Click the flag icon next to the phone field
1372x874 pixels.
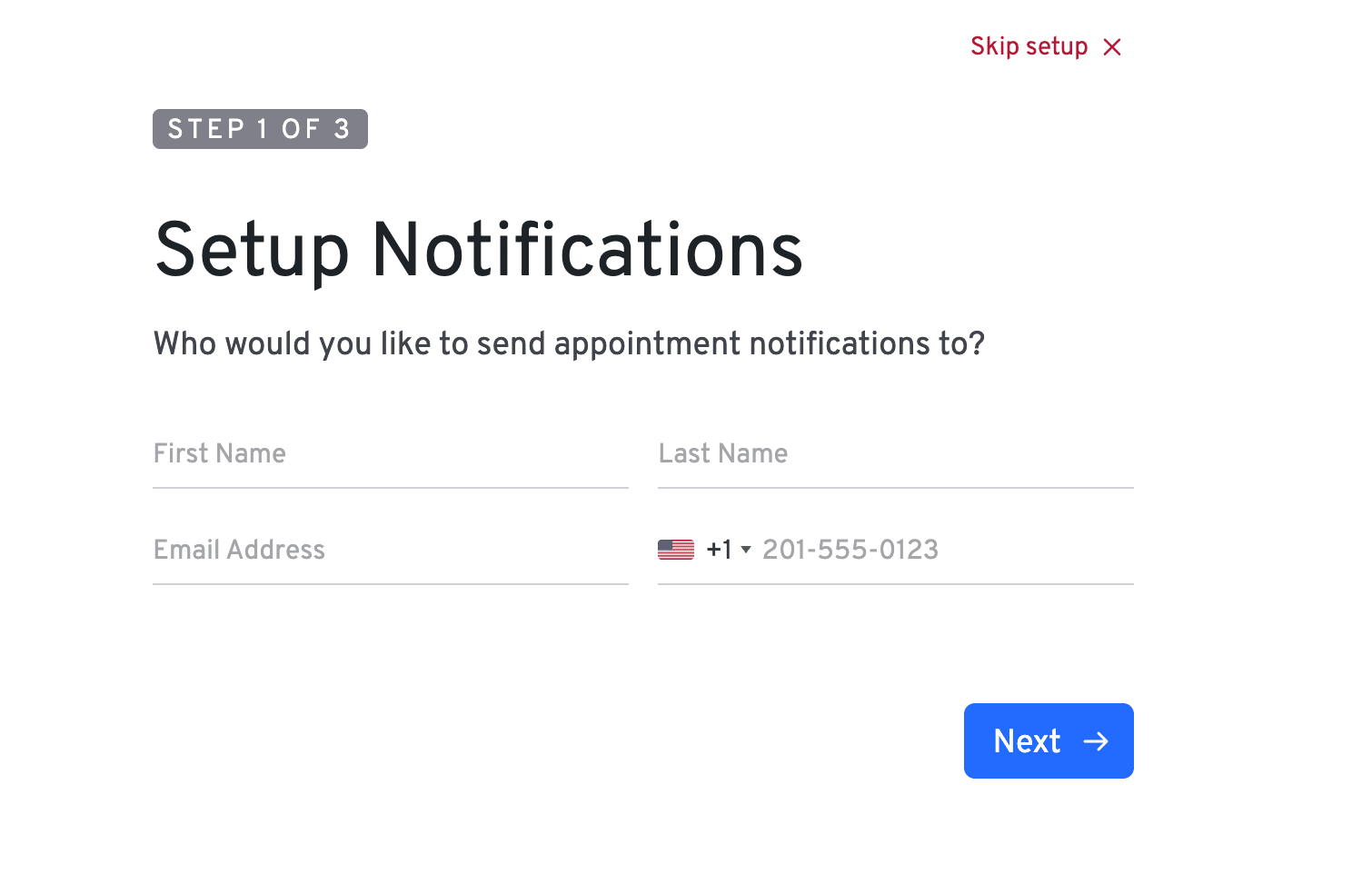point(675,549)
